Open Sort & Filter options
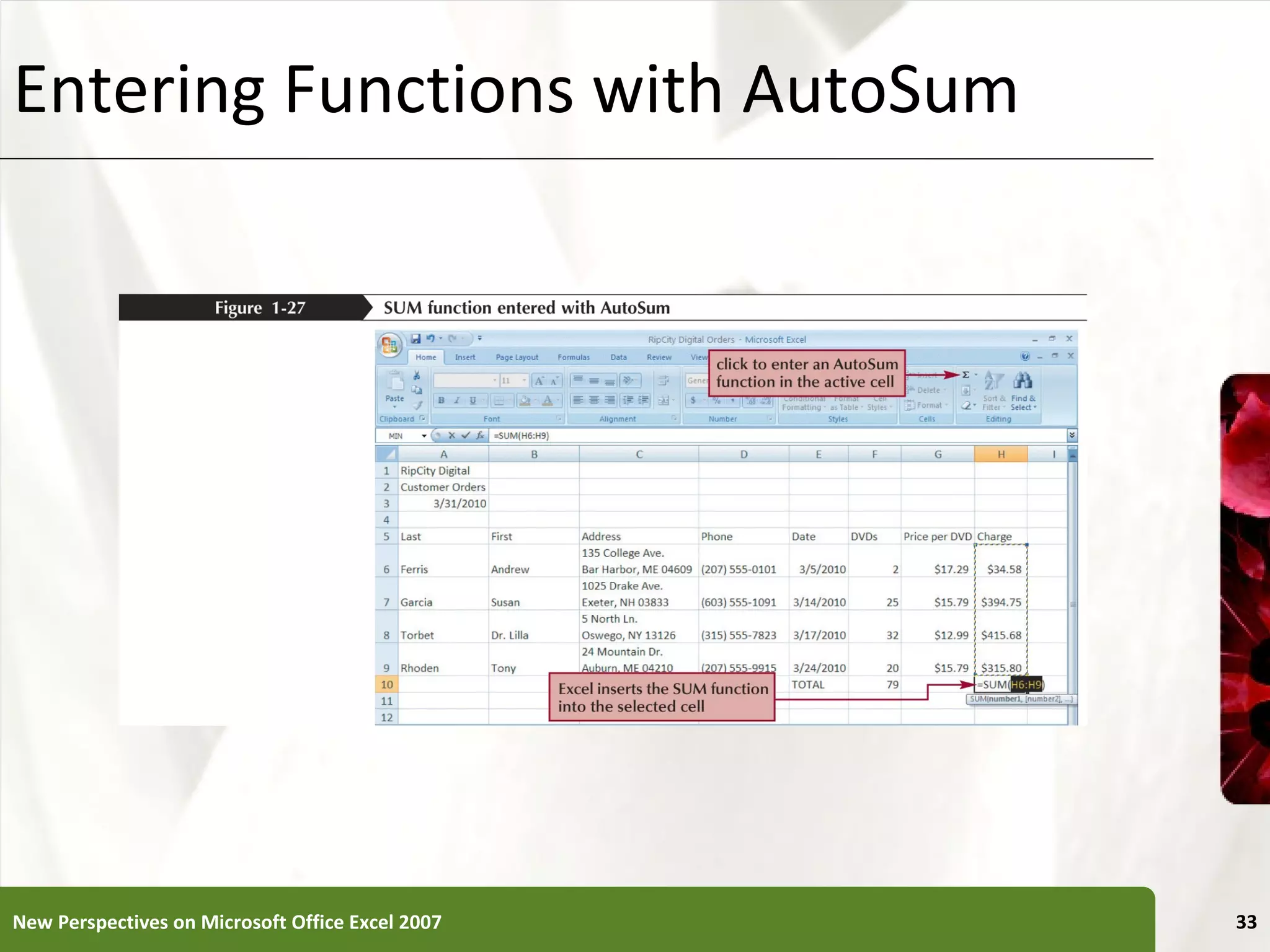The image size is (1270, 952). coord(993,390)
